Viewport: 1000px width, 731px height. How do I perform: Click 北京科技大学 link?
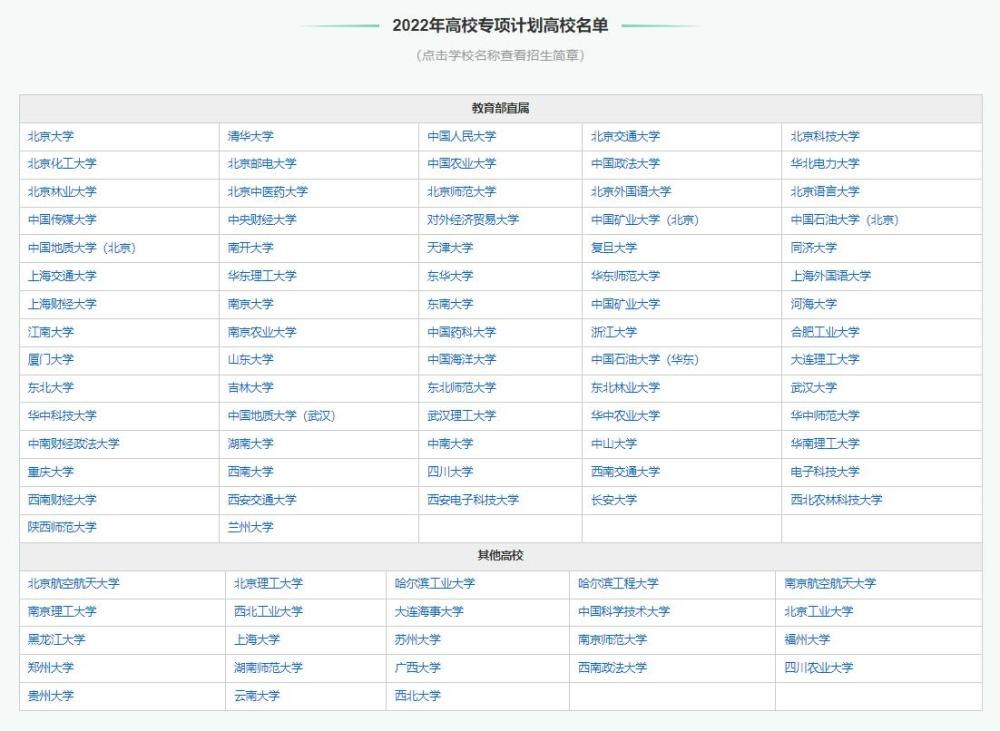[x=825, y=137]
